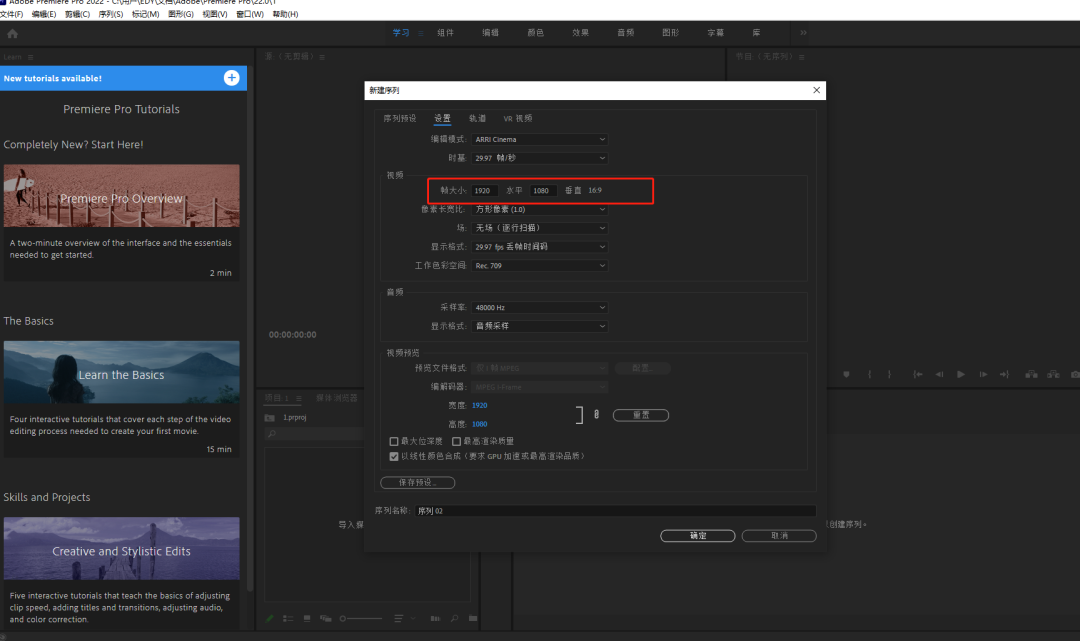Image resolution: width=1080 pixels, height=641 pixels.
Task: Click the Add Marker icon in Program monitor
Action: click(x=847, y=375)
